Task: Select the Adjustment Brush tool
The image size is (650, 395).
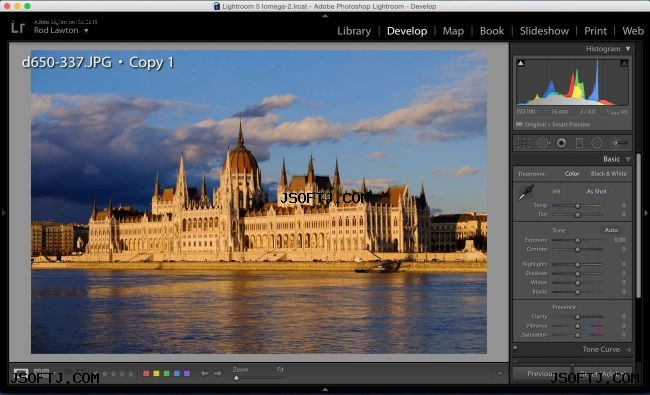Action: [619, 143]
